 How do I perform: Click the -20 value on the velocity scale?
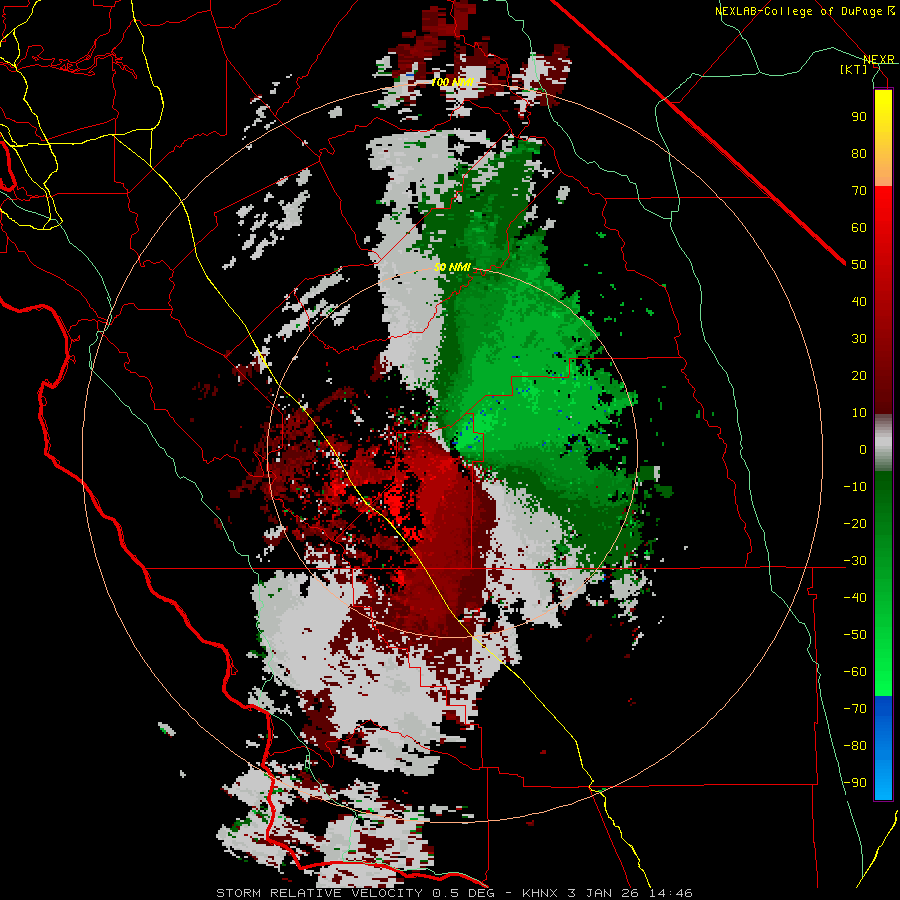click(855, 523)
